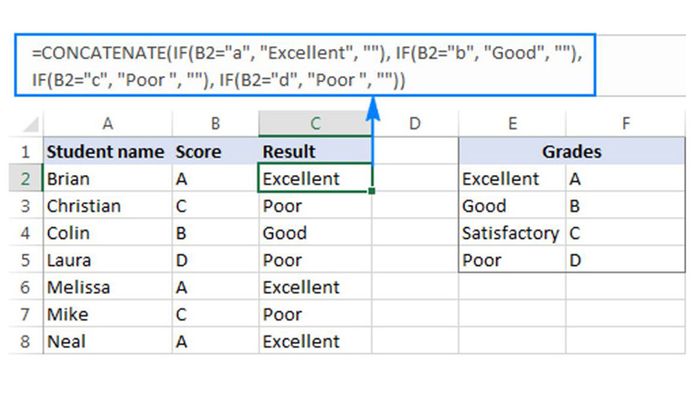This screenshot has width=700, height=394.
Task: Click the select-all corner triangle
Action: click(31, 124)
